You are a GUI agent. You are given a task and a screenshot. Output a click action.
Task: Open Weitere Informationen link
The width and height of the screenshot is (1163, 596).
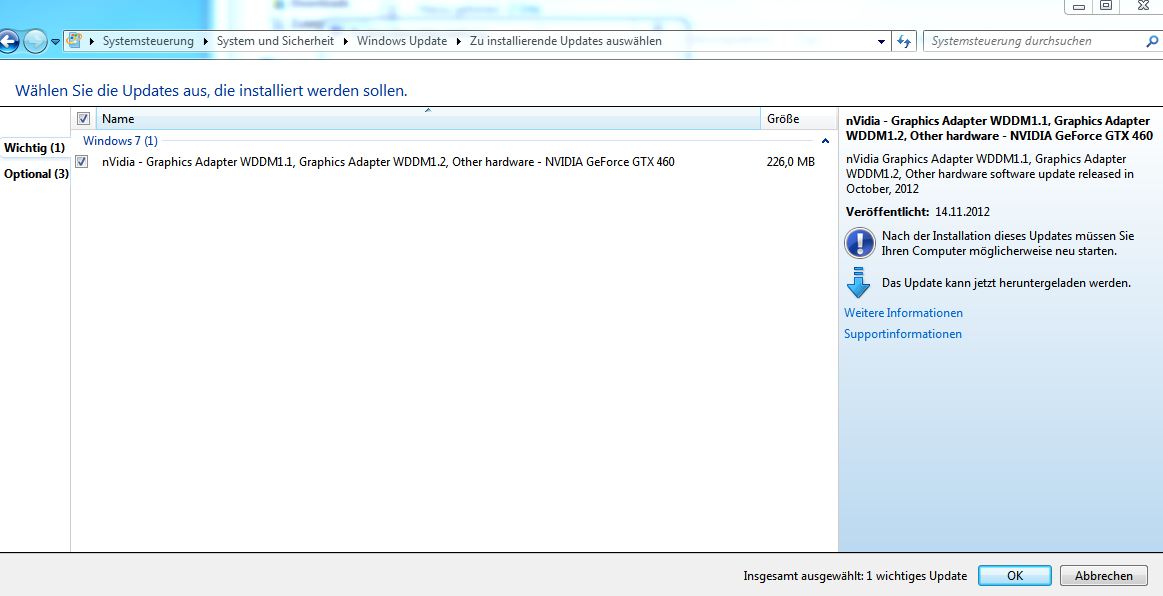[903, 313]
